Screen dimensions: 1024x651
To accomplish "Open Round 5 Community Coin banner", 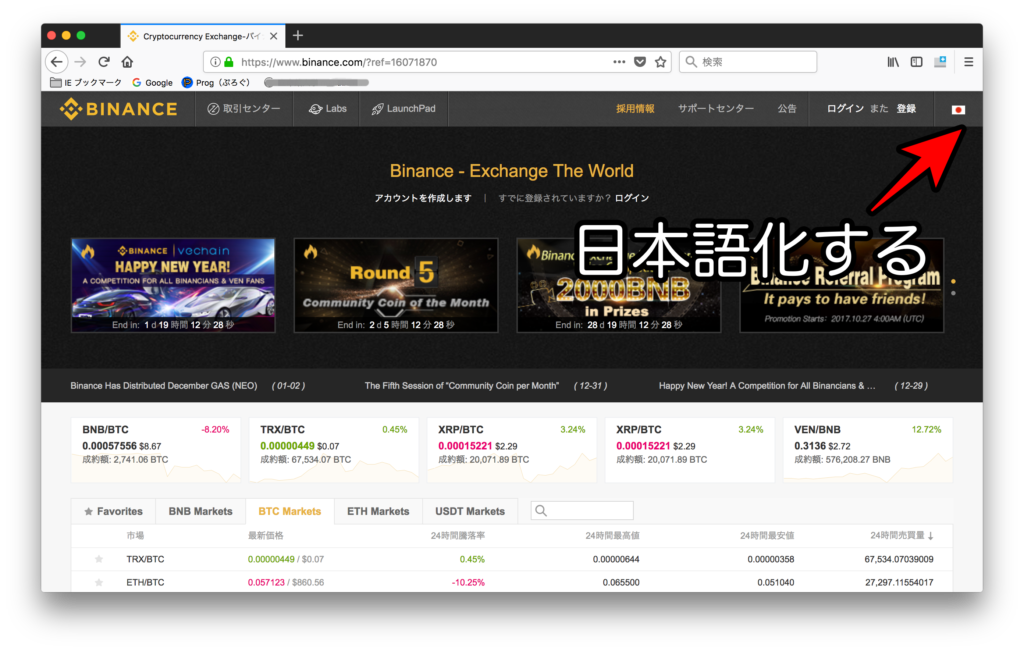I will [396, 285].
